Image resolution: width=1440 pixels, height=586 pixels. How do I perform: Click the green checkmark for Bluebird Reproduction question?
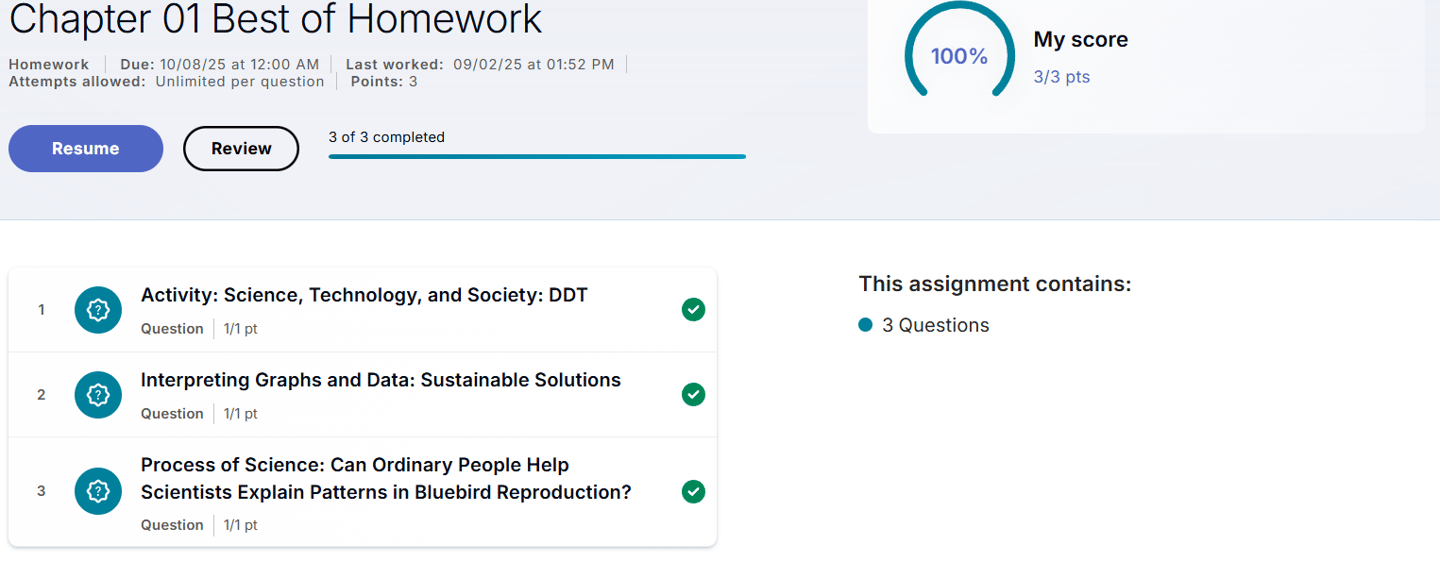[693, 491]
